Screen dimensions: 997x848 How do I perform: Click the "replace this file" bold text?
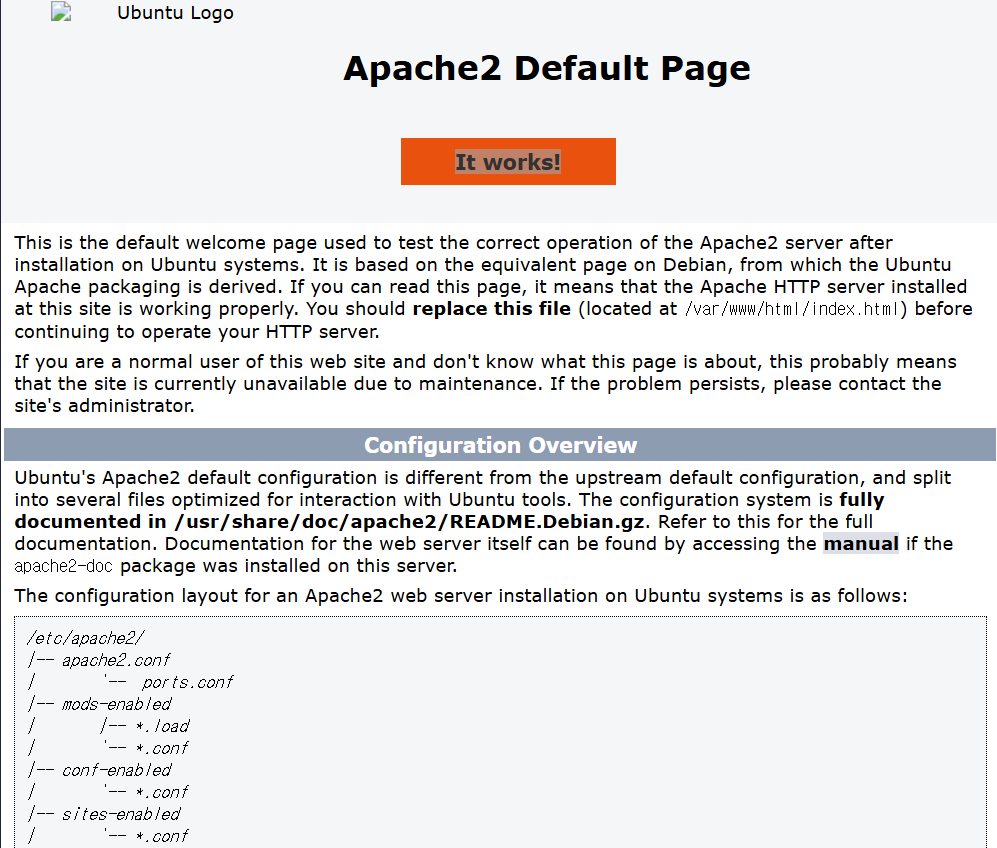point(492,309)
